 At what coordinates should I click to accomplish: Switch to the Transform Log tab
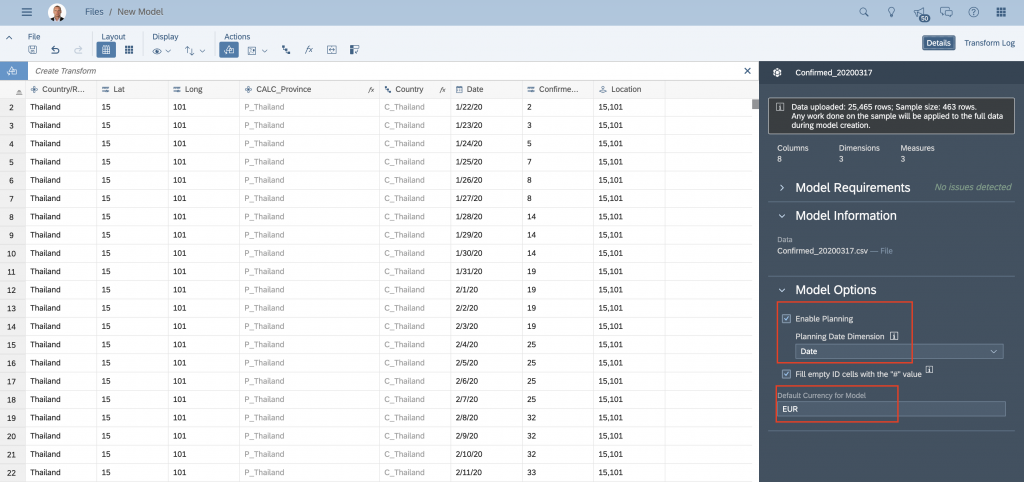tap(989, 43)
